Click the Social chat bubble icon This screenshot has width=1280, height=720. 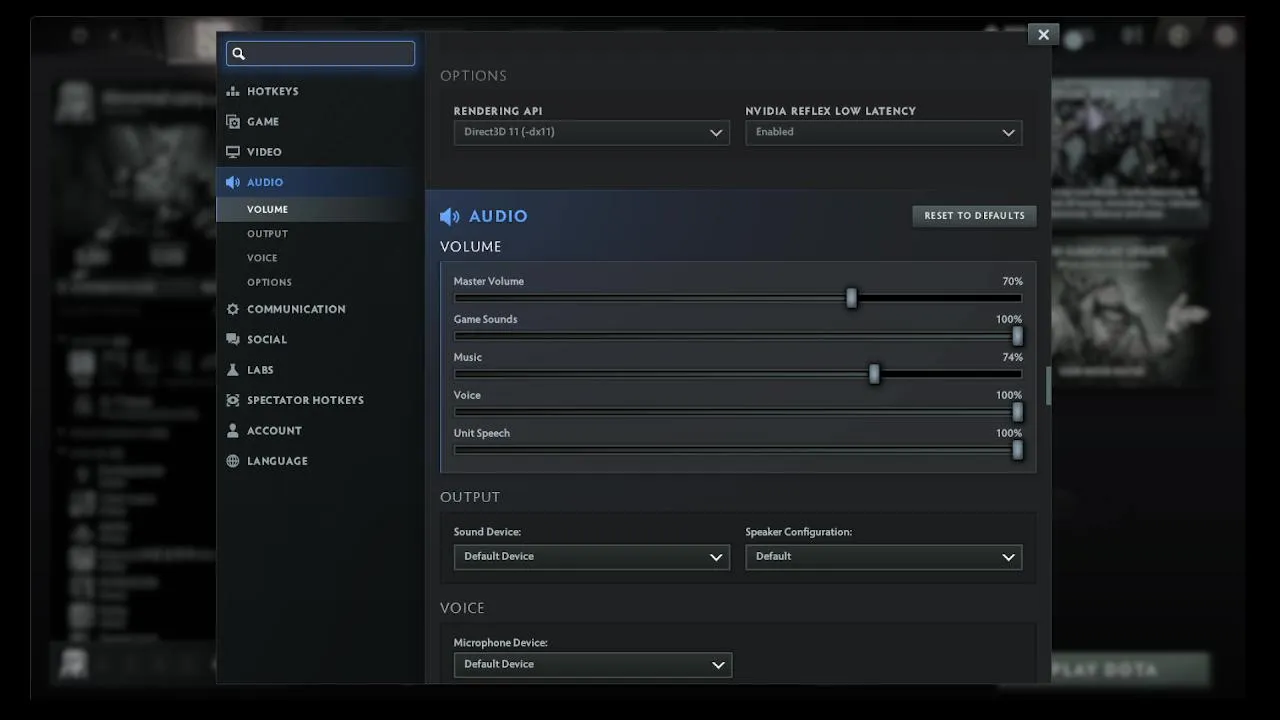[233, 340]
